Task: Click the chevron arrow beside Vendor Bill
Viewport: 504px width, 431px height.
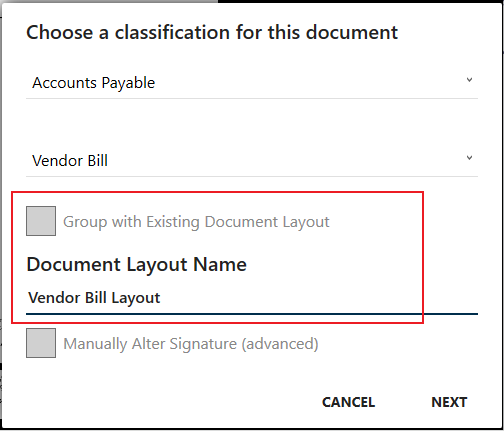Action: tap(469, 158)
